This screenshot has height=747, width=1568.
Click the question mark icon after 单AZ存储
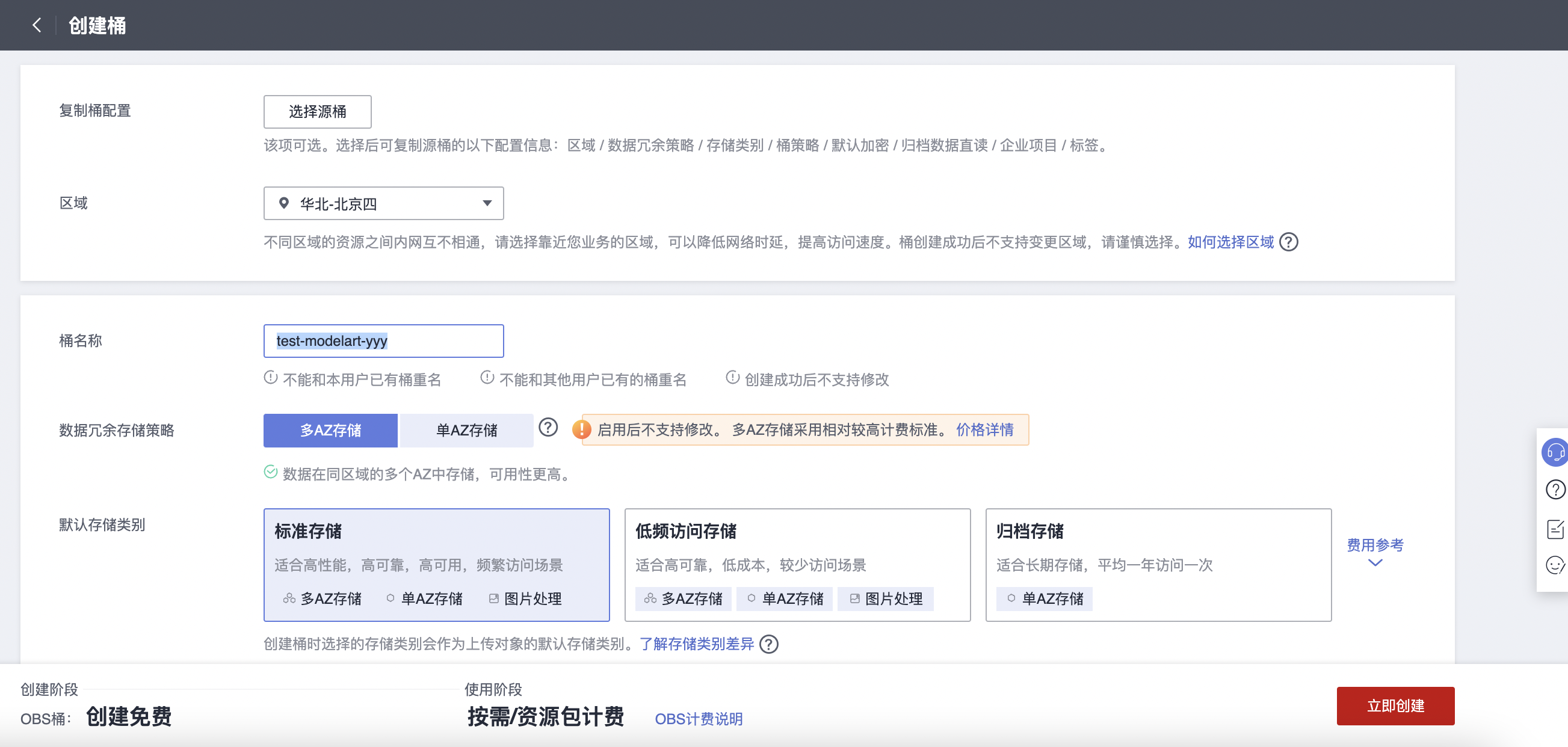coord(548,428)
